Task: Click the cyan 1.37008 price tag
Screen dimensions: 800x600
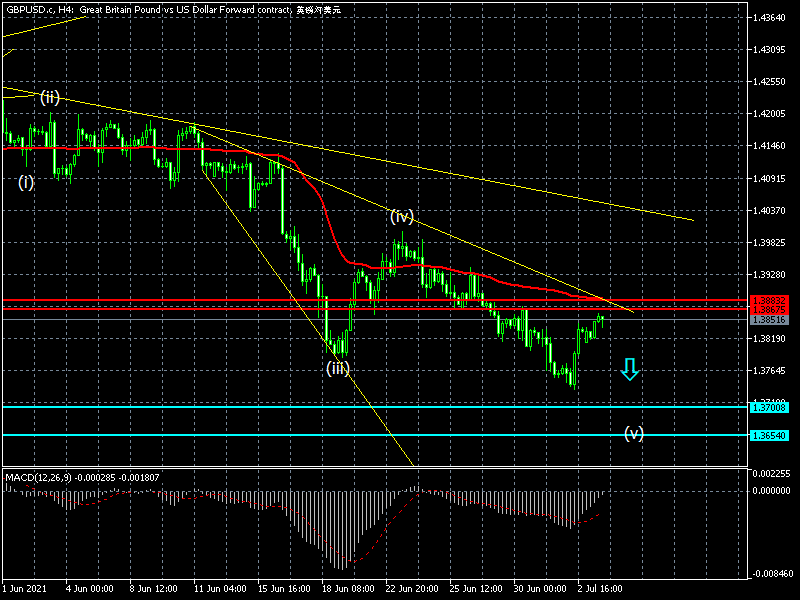Action: click(x=769, y=407)
